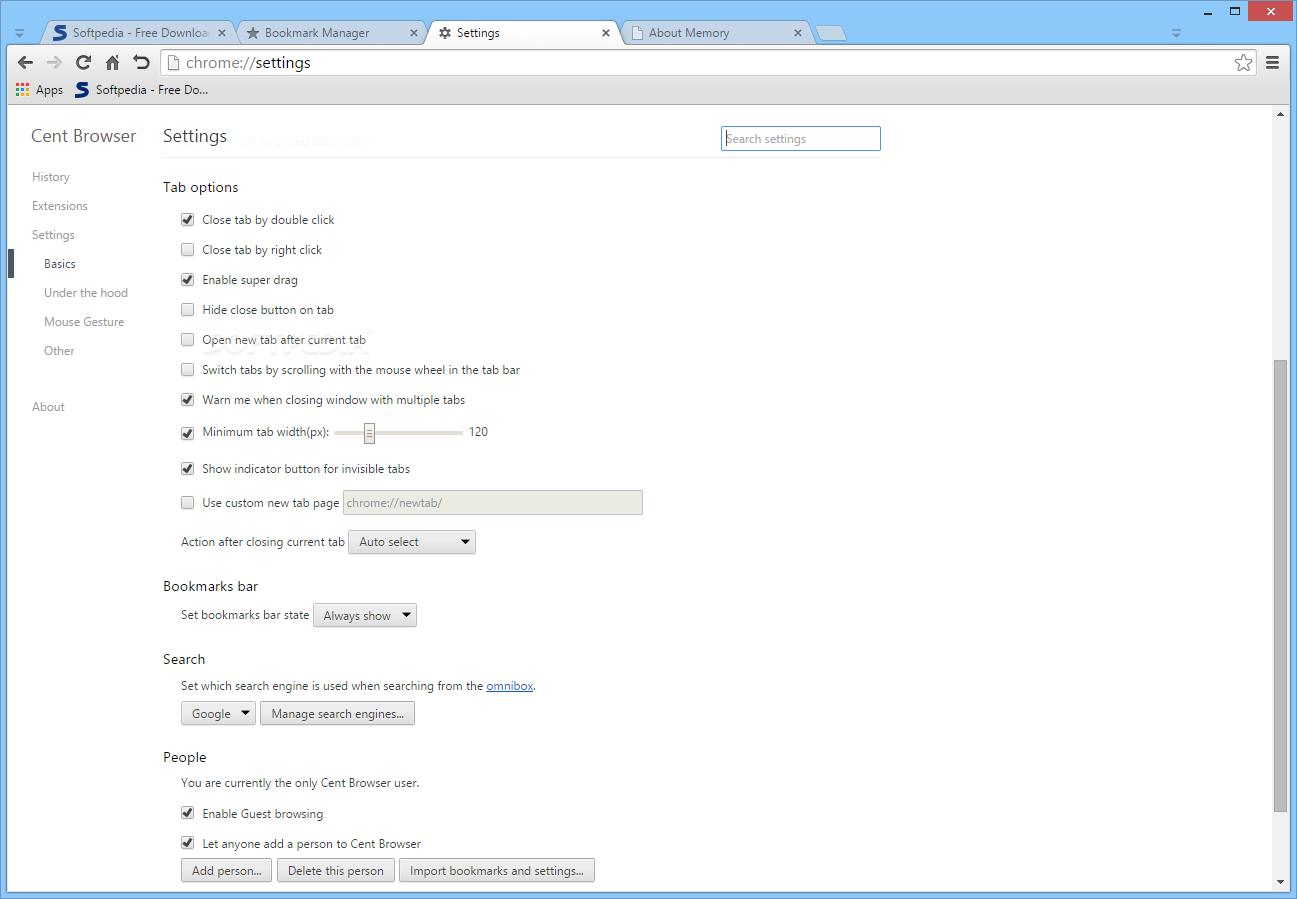Image resolution: width=1297 pixels, height=899 pixels.
Task: Click the Search settings field
Action: (801, 139)
